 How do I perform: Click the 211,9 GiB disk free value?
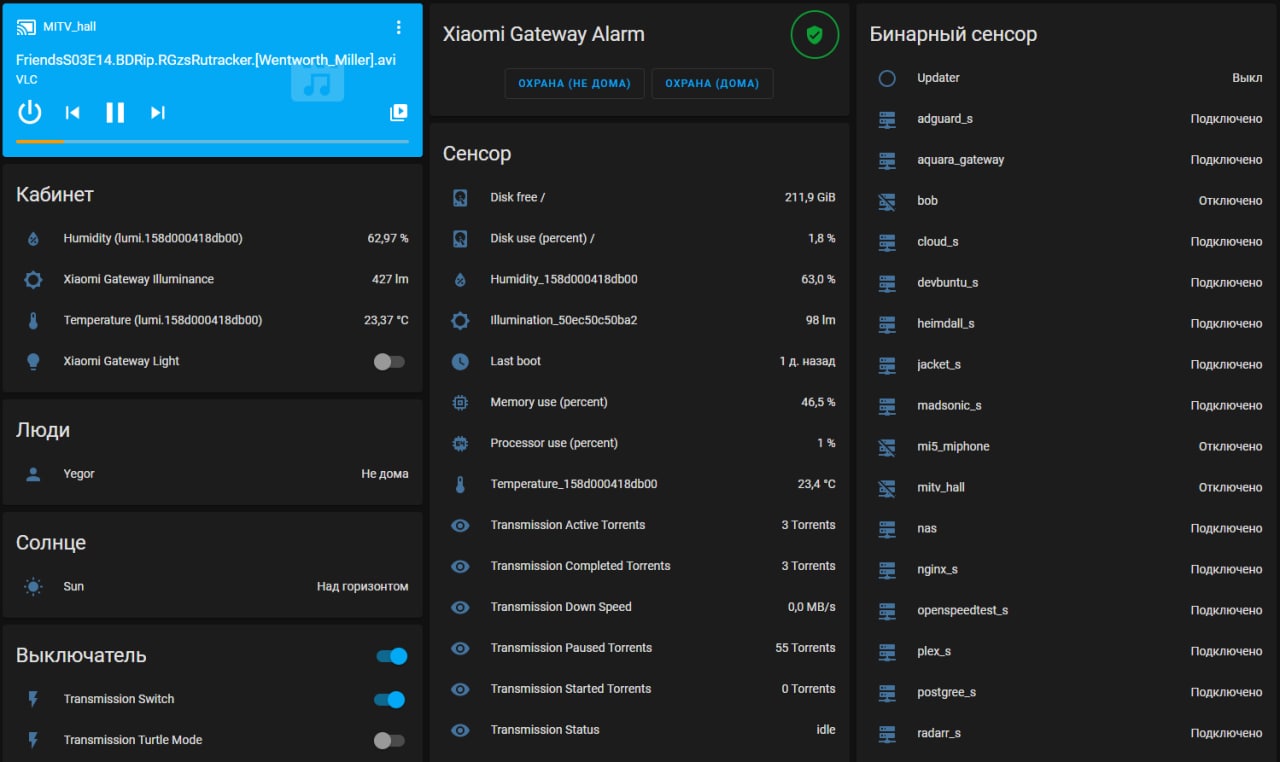[810, 198]
